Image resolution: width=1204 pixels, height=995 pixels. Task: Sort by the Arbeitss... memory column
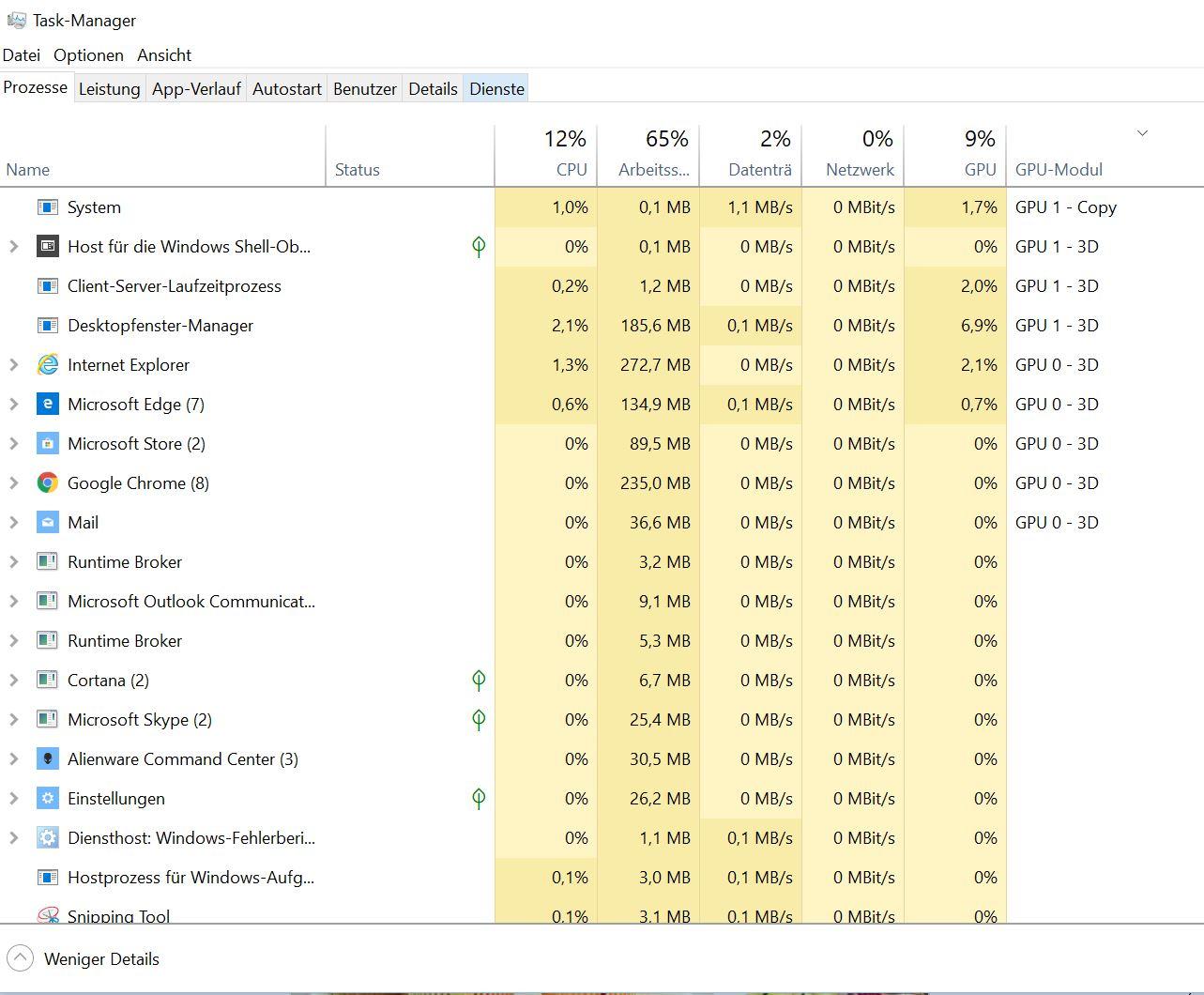648,156
